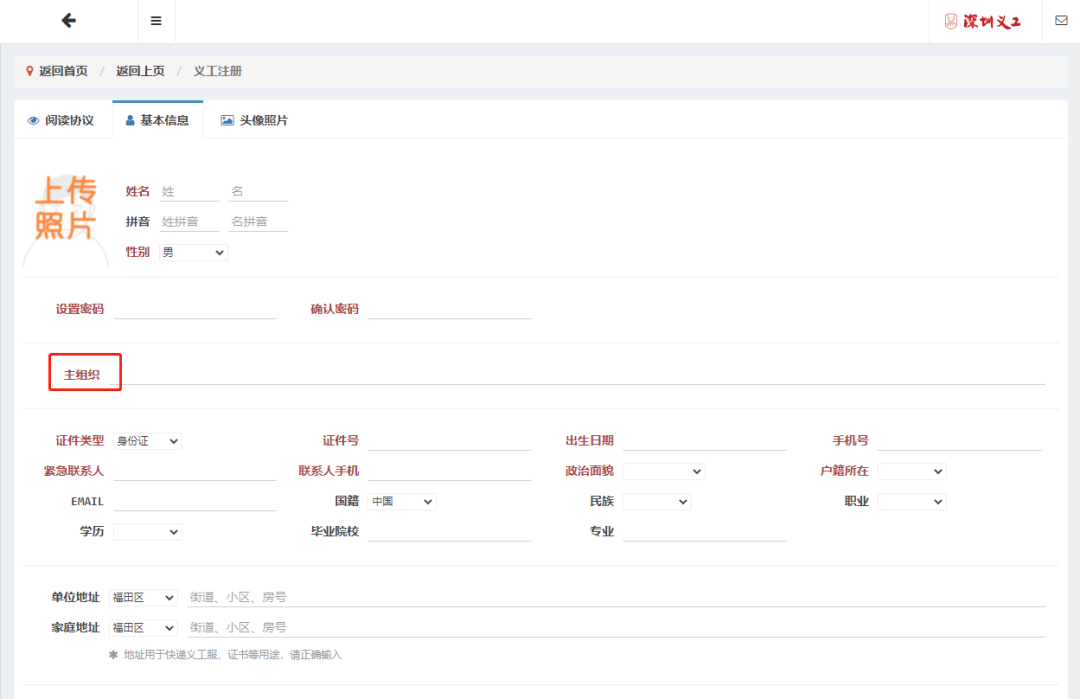Click 返回上页 breadcrumb link
This screenshot has height=699, width=1080.
[140, 71]
